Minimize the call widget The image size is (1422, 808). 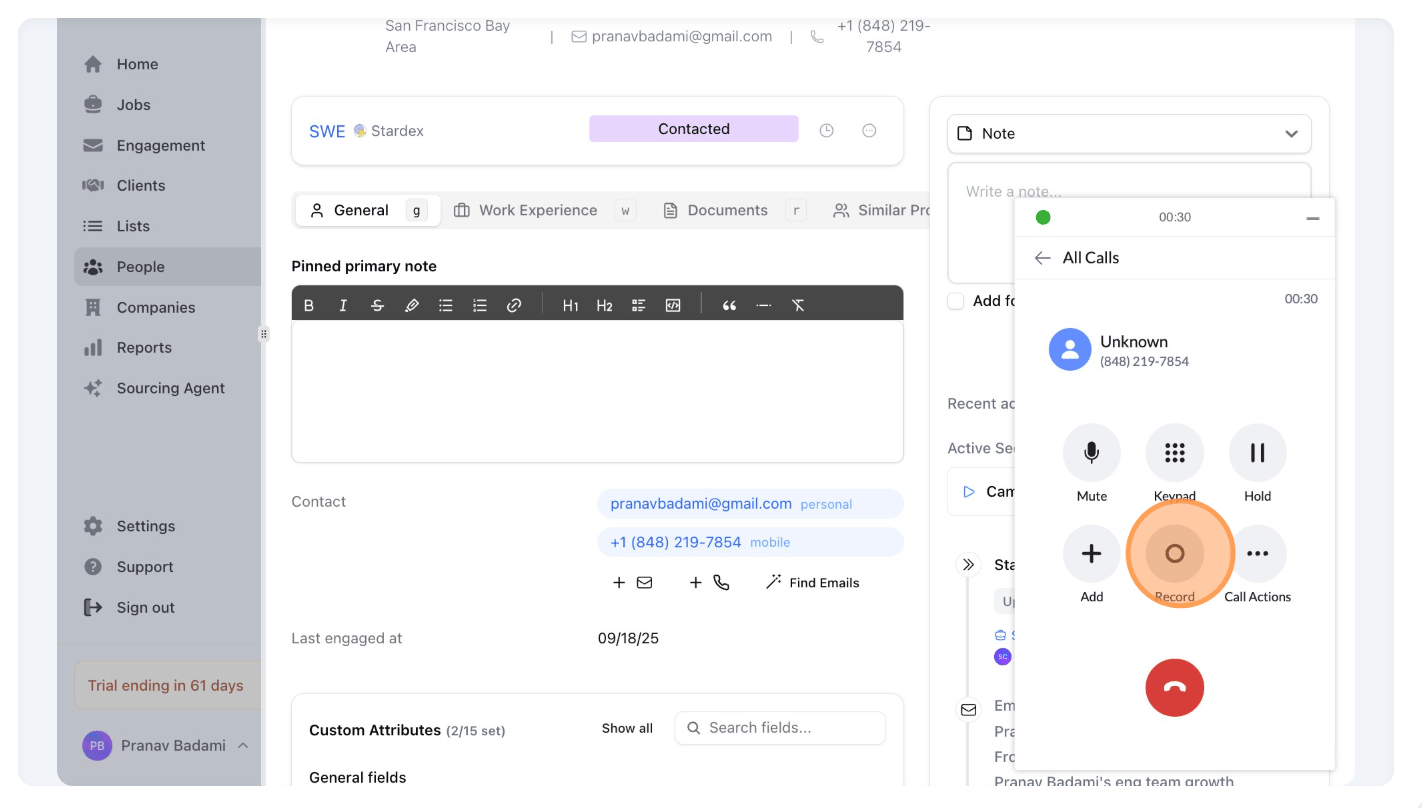click(x=1313, y=218)
